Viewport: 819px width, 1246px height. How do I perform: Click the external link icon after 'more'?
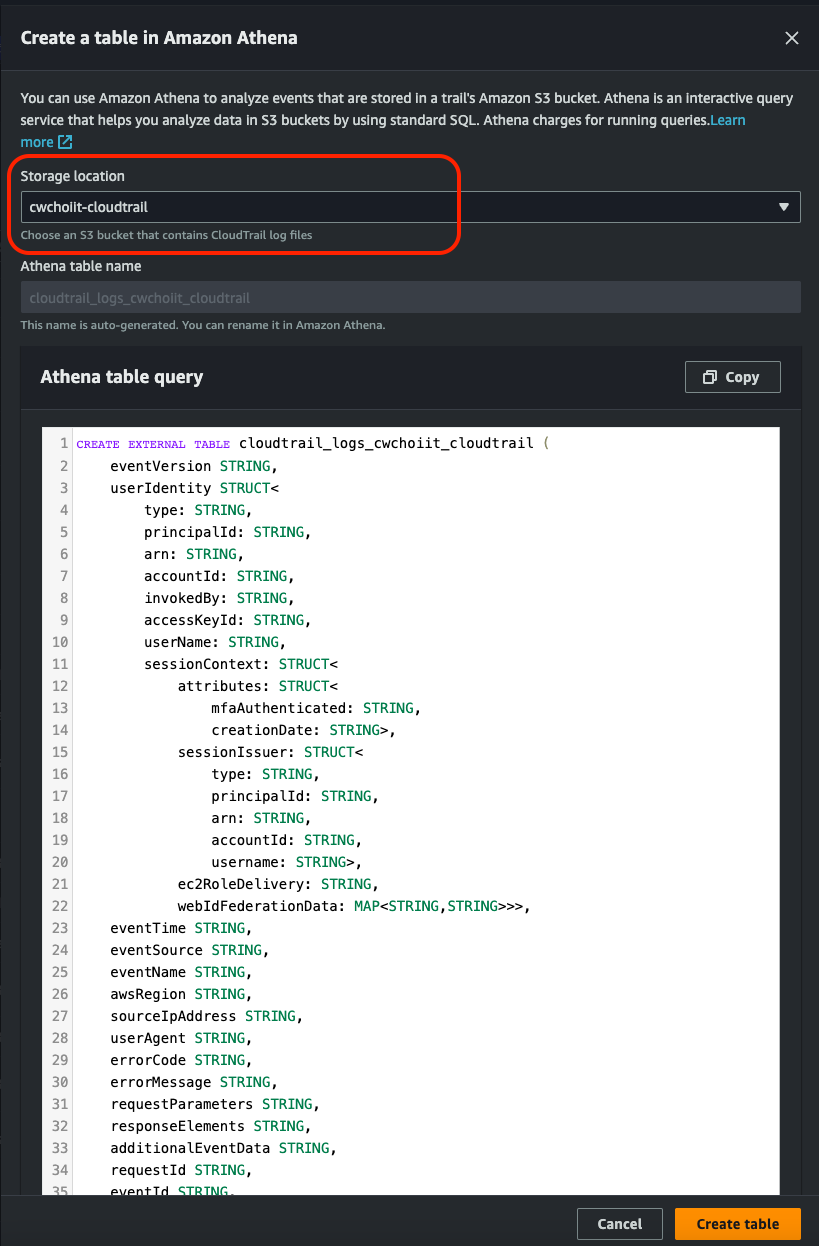pyautogui.click(x=65, y=142)
